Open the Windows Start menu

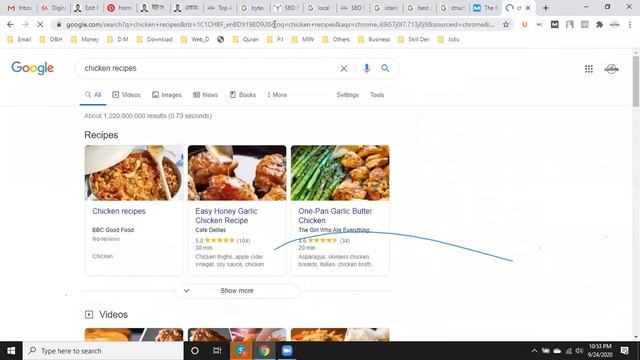click(11, 351)
